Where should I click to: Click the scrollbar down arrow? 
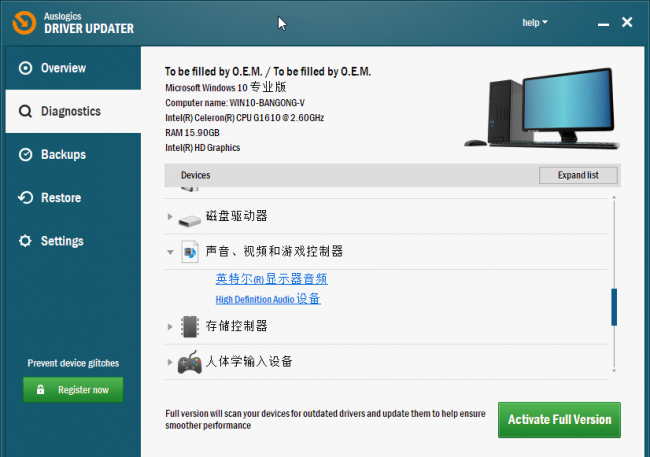pyautogui.click(x=614, y=371)
